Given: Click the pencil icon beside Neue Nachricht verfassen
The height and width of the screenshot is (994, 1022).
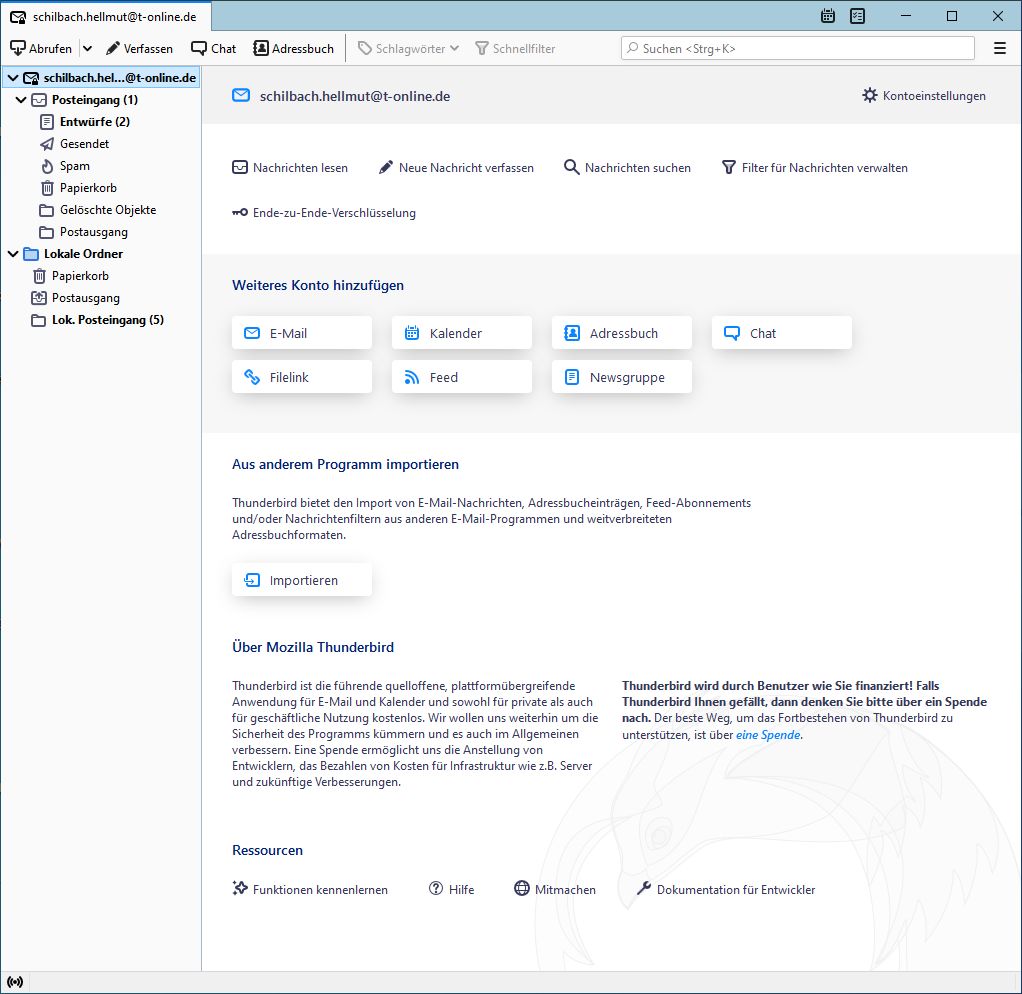Looking at the screenshot, I should coord(386,168).
